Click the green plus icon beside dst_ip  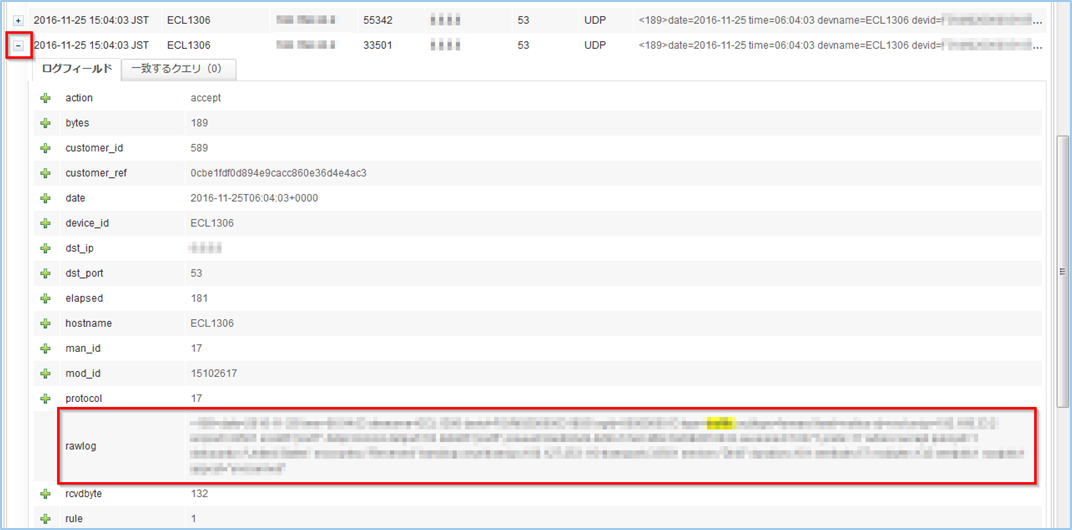[46, 248]
